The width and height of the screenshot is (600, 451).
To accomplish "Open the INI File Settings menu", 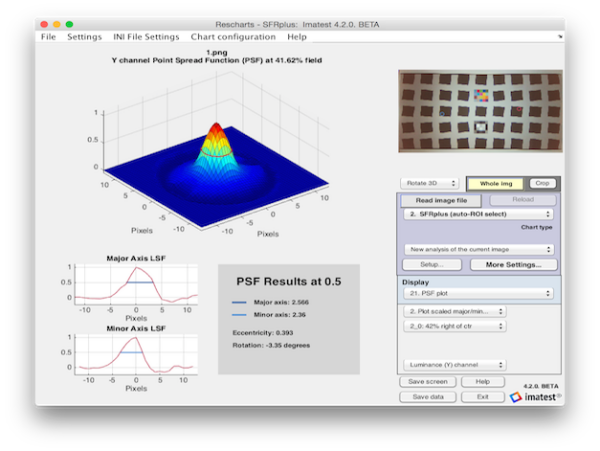I will tap(148, 37).
